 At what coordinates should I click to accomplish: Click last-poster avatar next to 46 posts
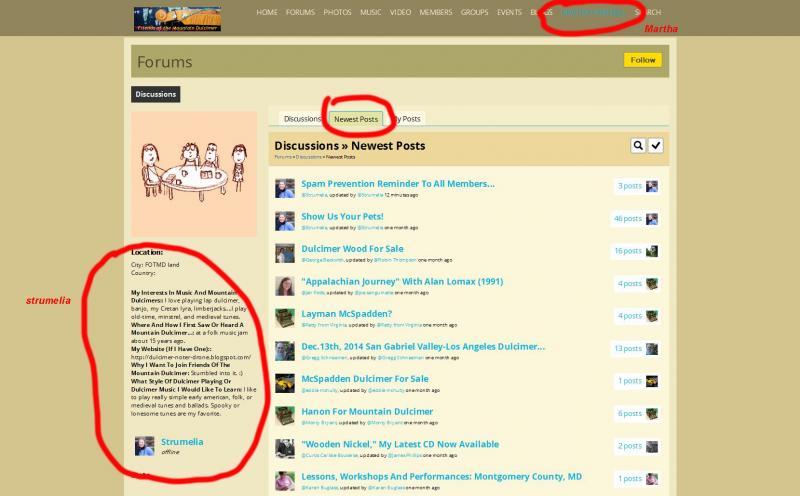pos(652,219)
